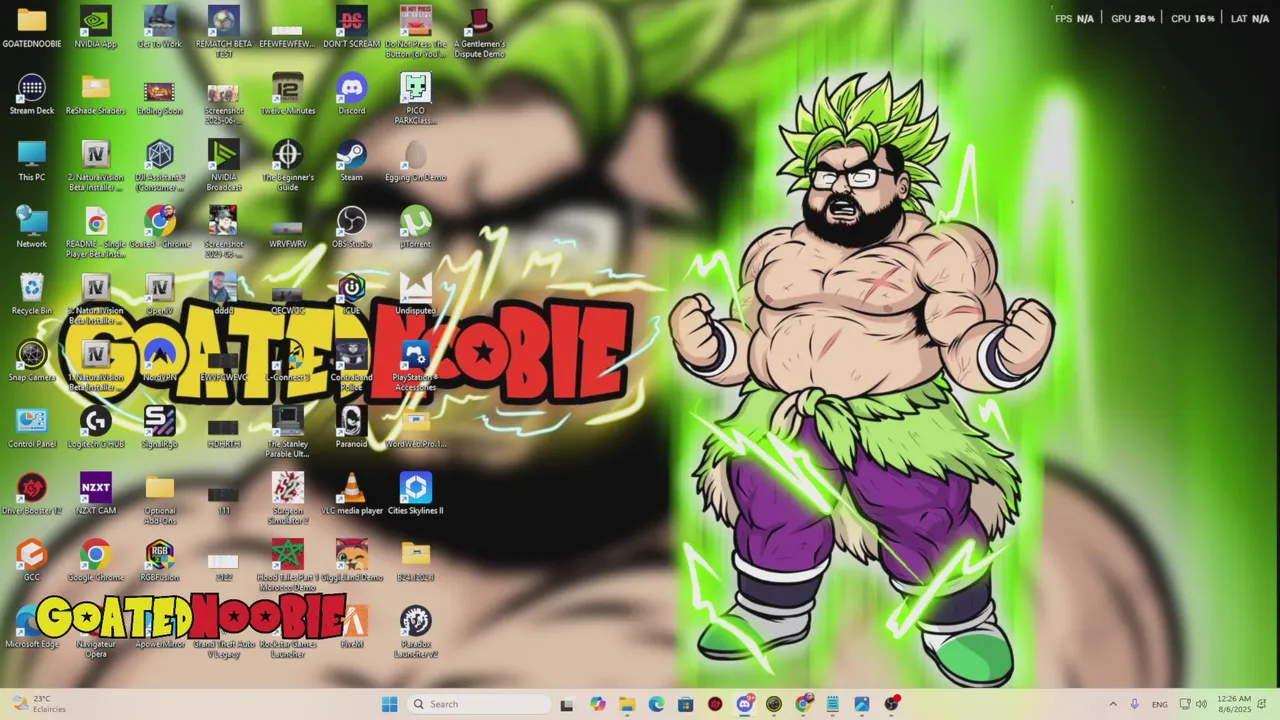The width and height of the screenshot is (1280, 720).
Task: Select the OBS Studio desktop shortcut
Action: click(352, 228)
